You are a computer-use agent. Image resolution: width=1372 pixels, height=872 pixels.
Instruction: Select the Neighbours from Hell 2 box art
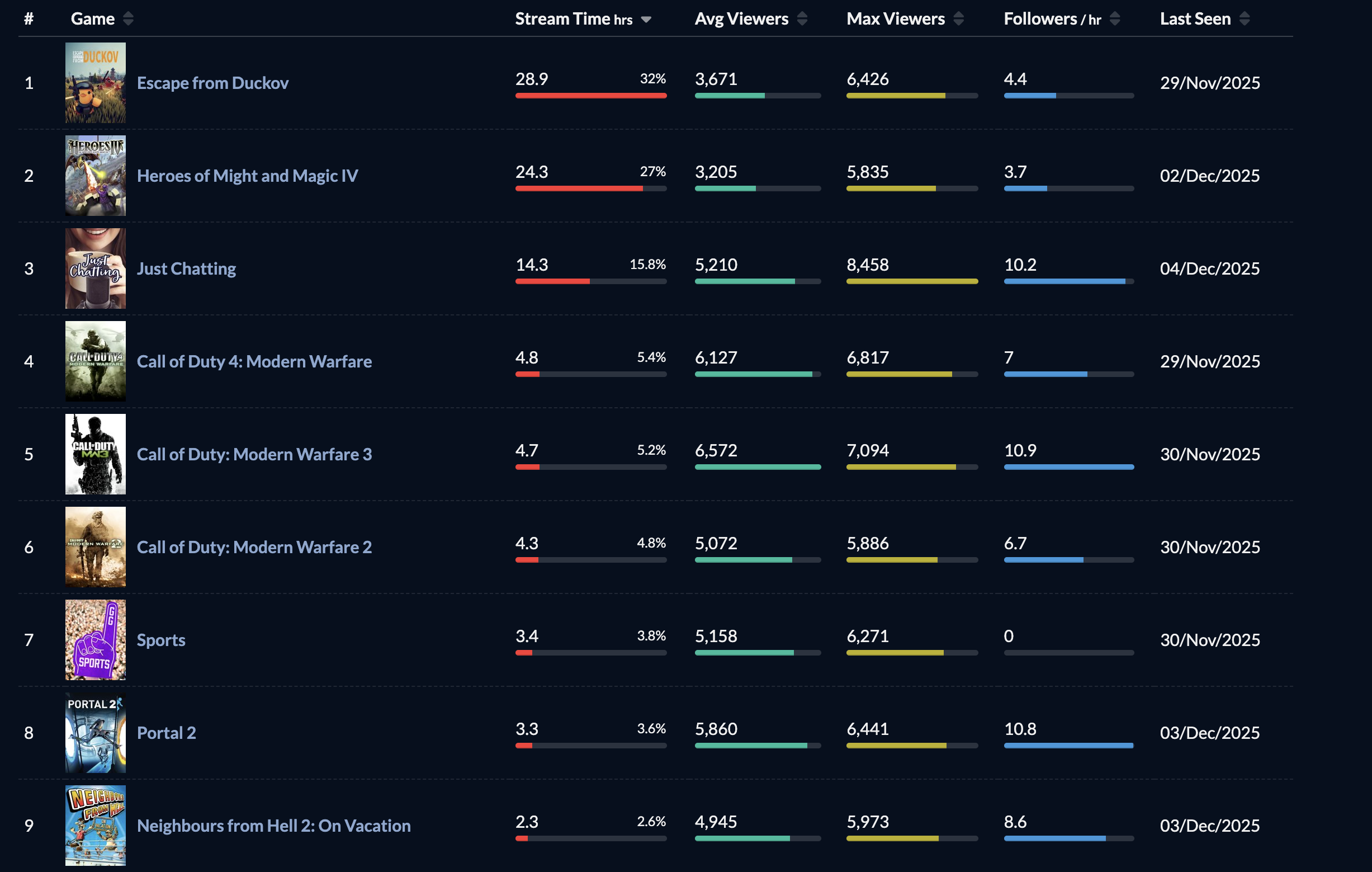click(x=95, y=825)
